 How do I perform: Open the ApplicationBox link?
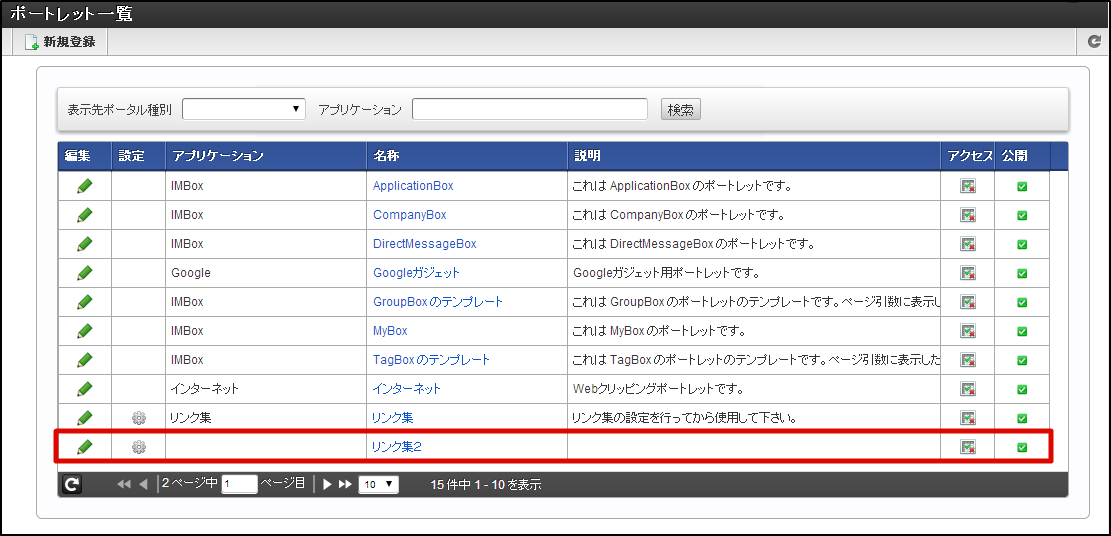pos(413,186)
